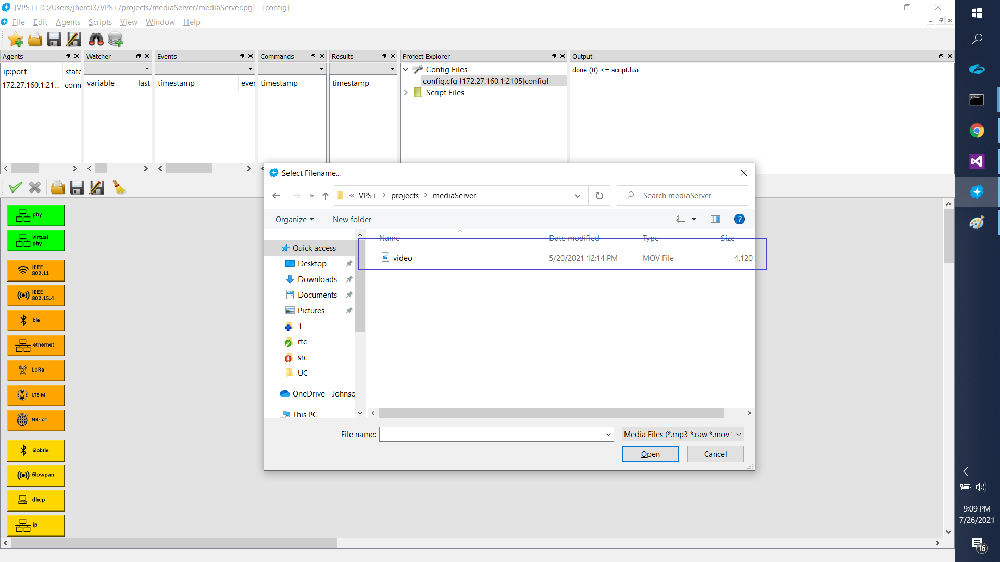
Task: Click the new project star icon
Action: tap(15, 40)
